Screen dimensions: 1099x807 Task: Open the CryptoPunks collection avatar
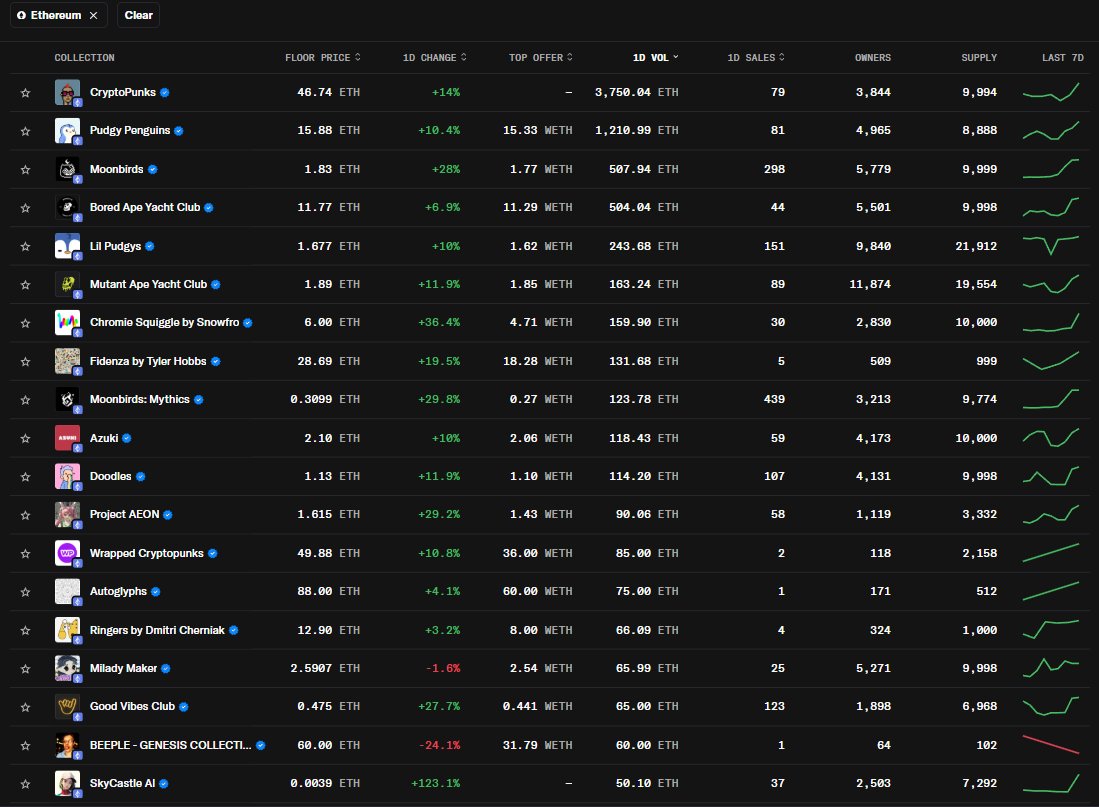(67, 93)
